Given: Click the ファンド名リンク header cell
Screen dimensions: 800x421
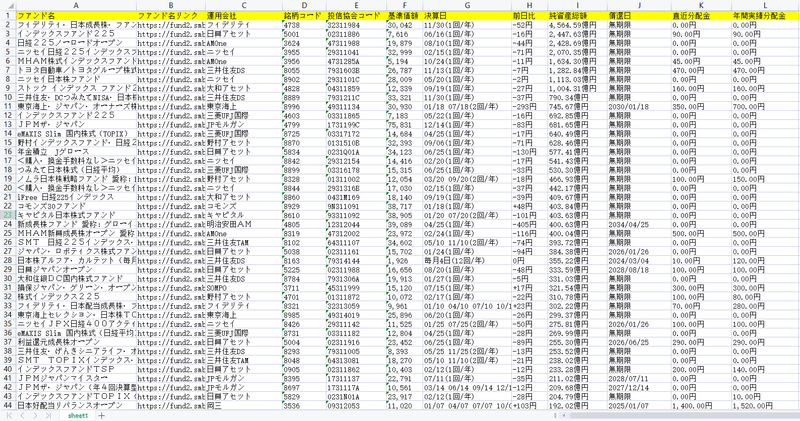Looking at the screenshot, I should tap(171, 15).
